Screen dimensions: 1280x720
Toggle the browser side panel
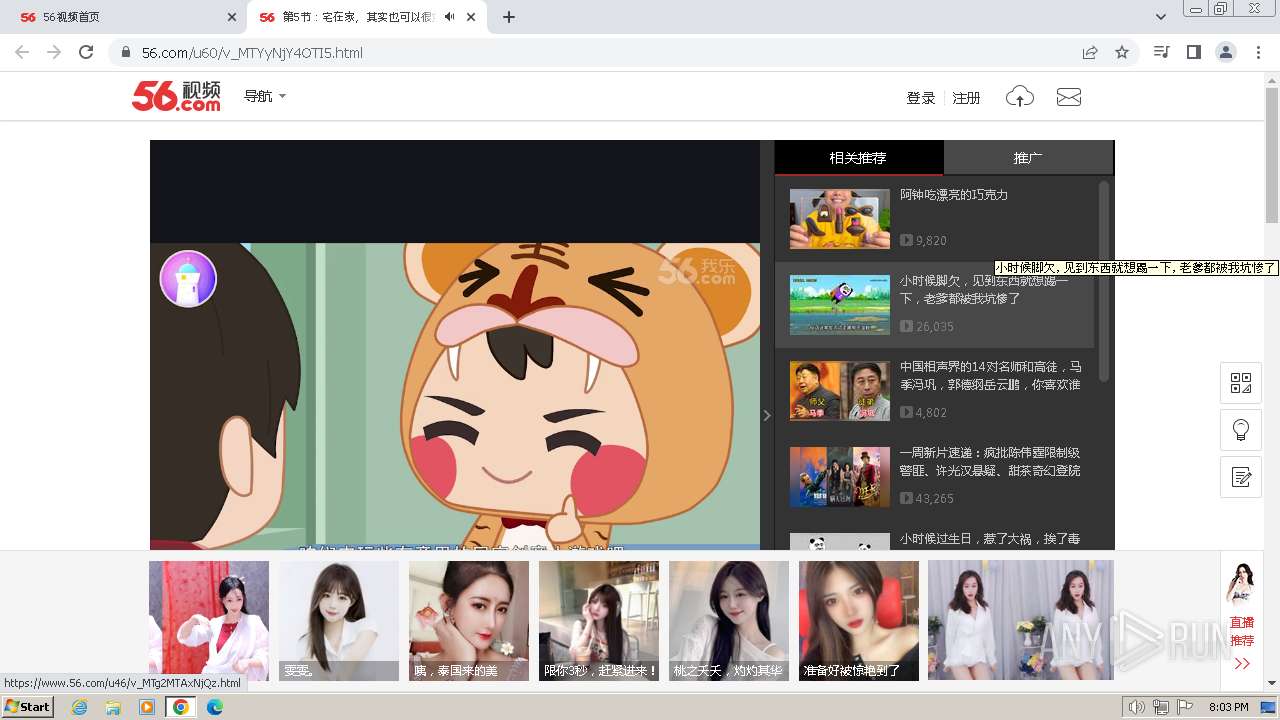pyautogui.click(x=1193, y=52)
